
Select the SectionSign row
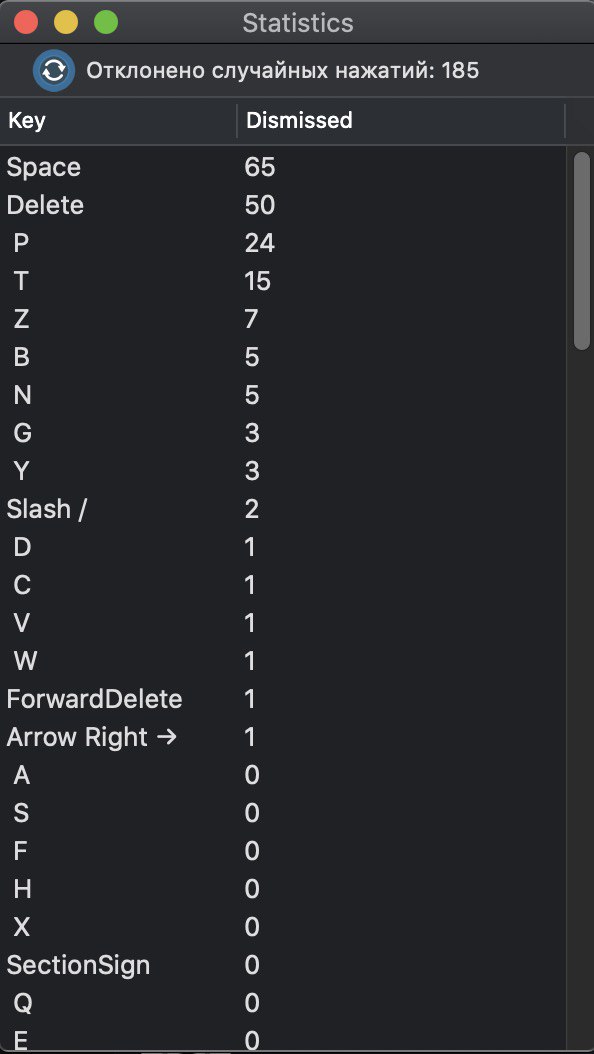(x=283, y=965)
